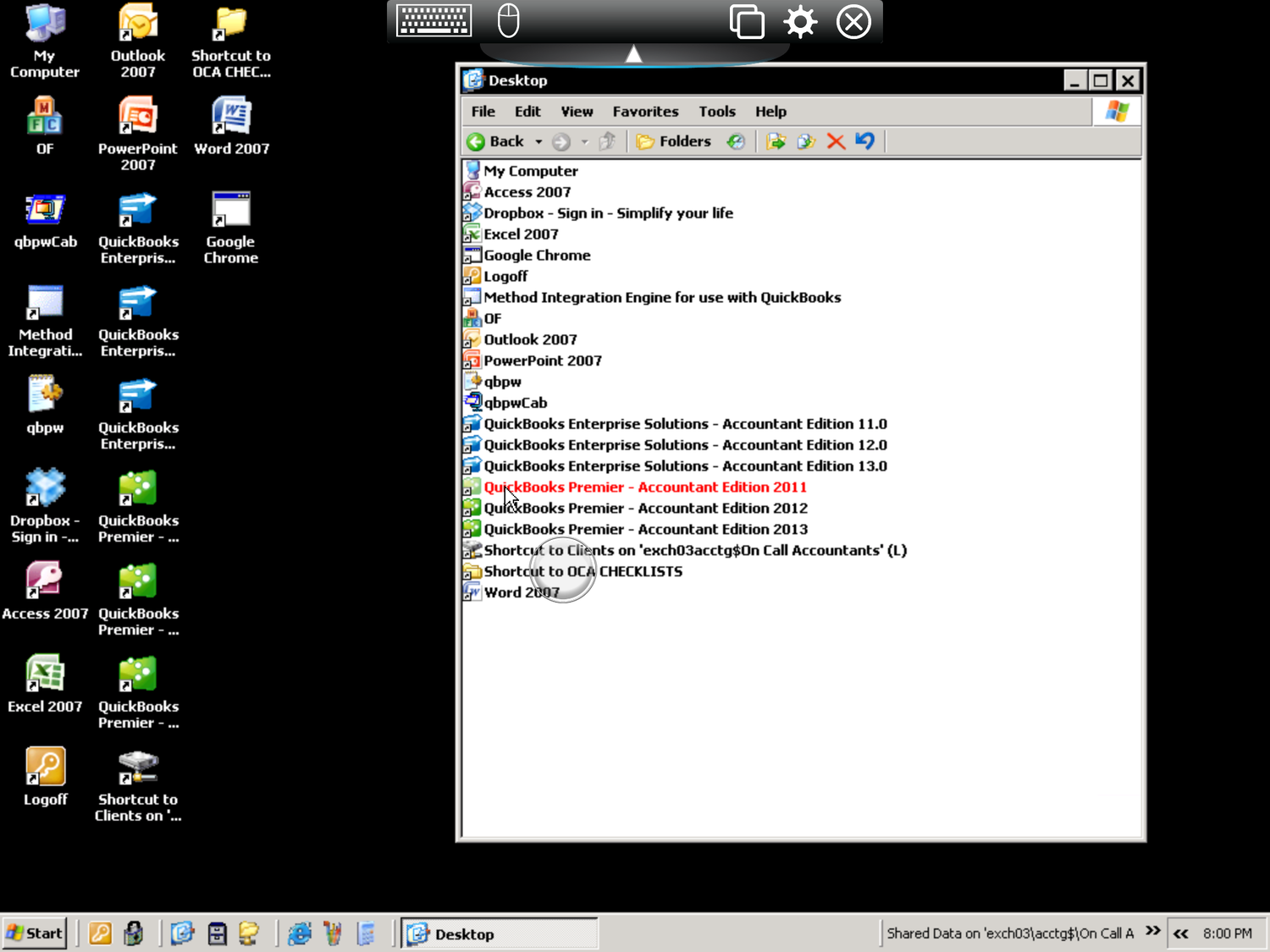The width and height of the screenshot is (1270, 952).
Task: Open the Forward history dropdown arrow
Action: click(x=584, y=142)
